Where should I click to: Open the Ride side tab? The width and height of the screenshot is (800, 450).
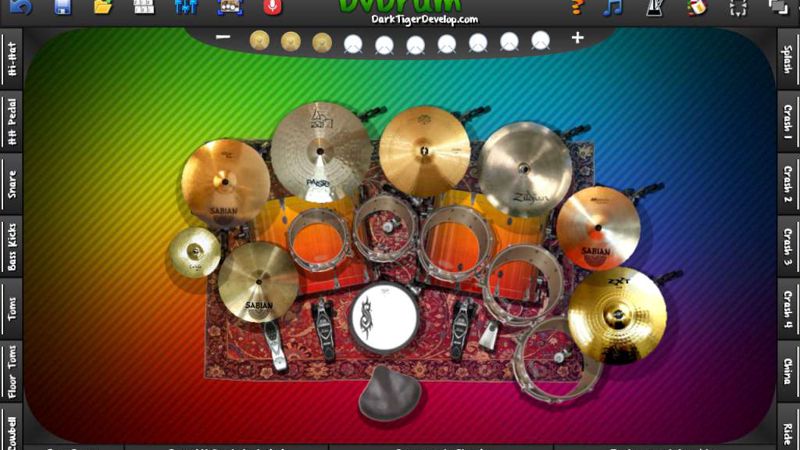click(788, 428)
